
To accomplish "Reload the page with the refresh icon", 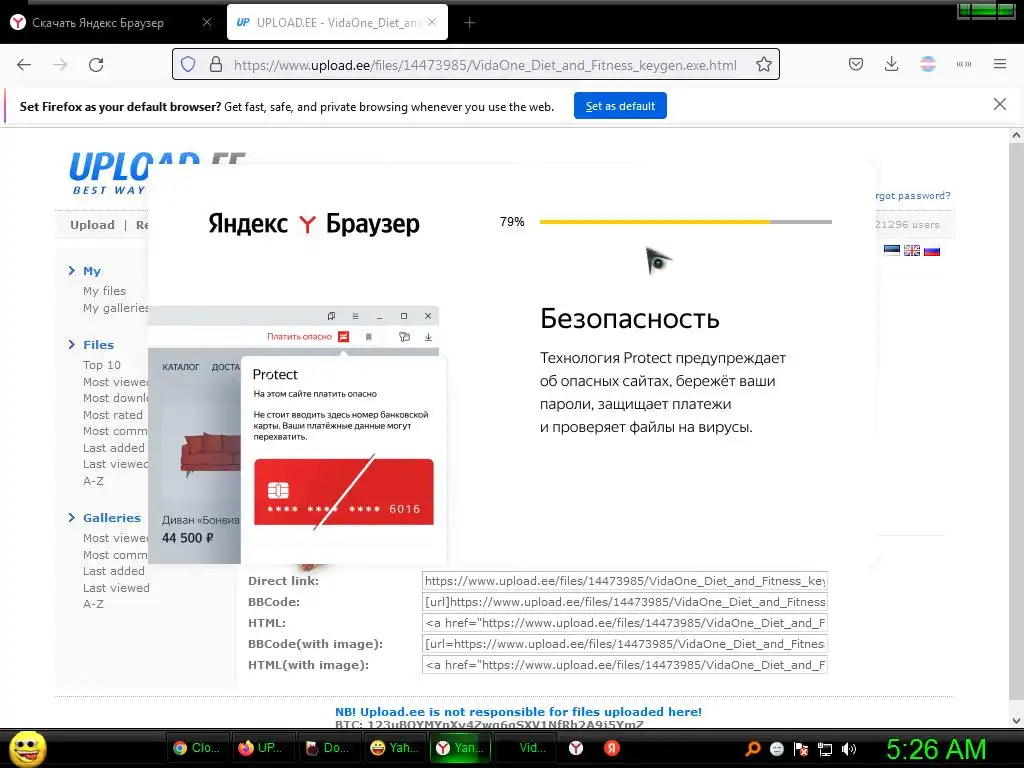I will [96, 65].
